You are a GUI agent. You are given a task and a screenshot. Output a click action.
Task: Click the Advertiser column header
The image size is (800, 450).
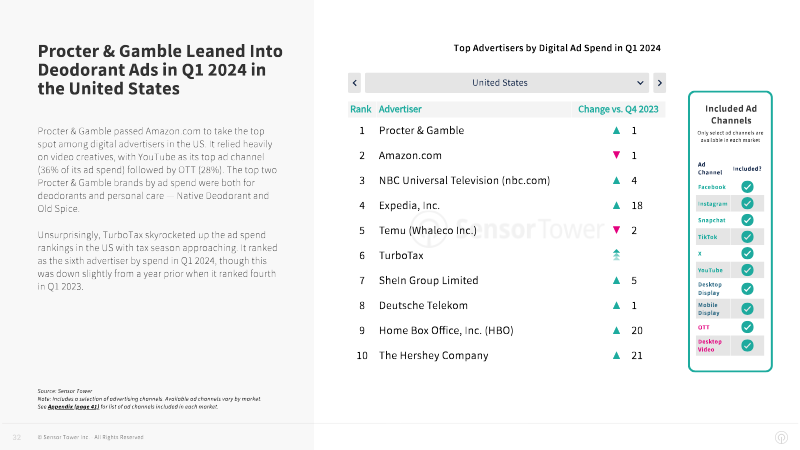pyautogui.click(x=400, y=109)
